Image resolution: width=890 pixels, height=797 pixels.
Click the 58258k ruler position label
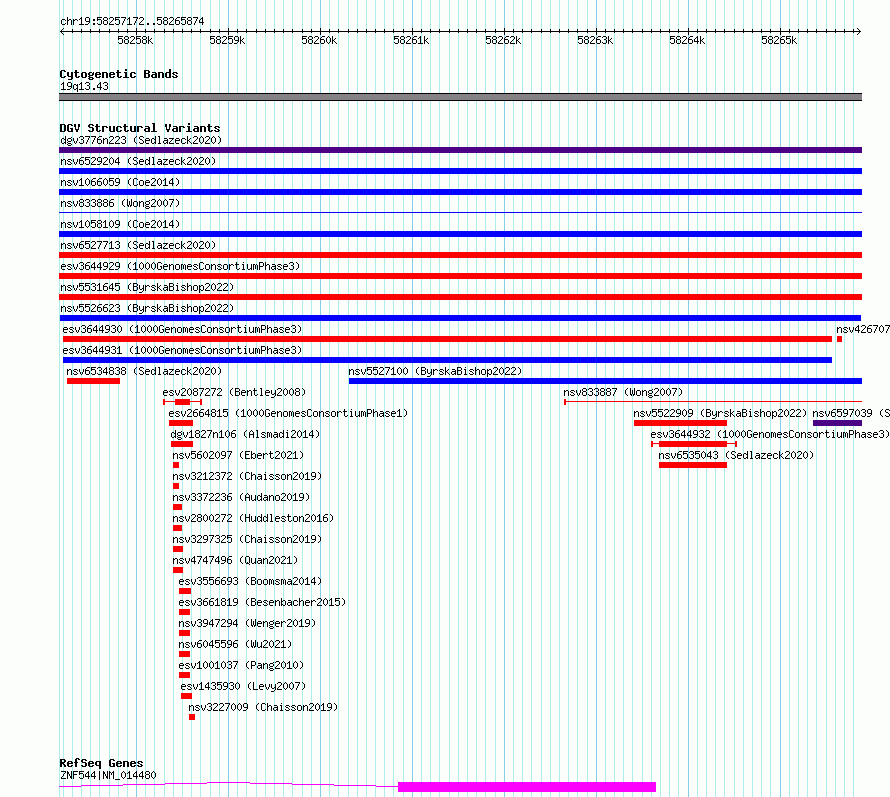(x=135, y=40)
